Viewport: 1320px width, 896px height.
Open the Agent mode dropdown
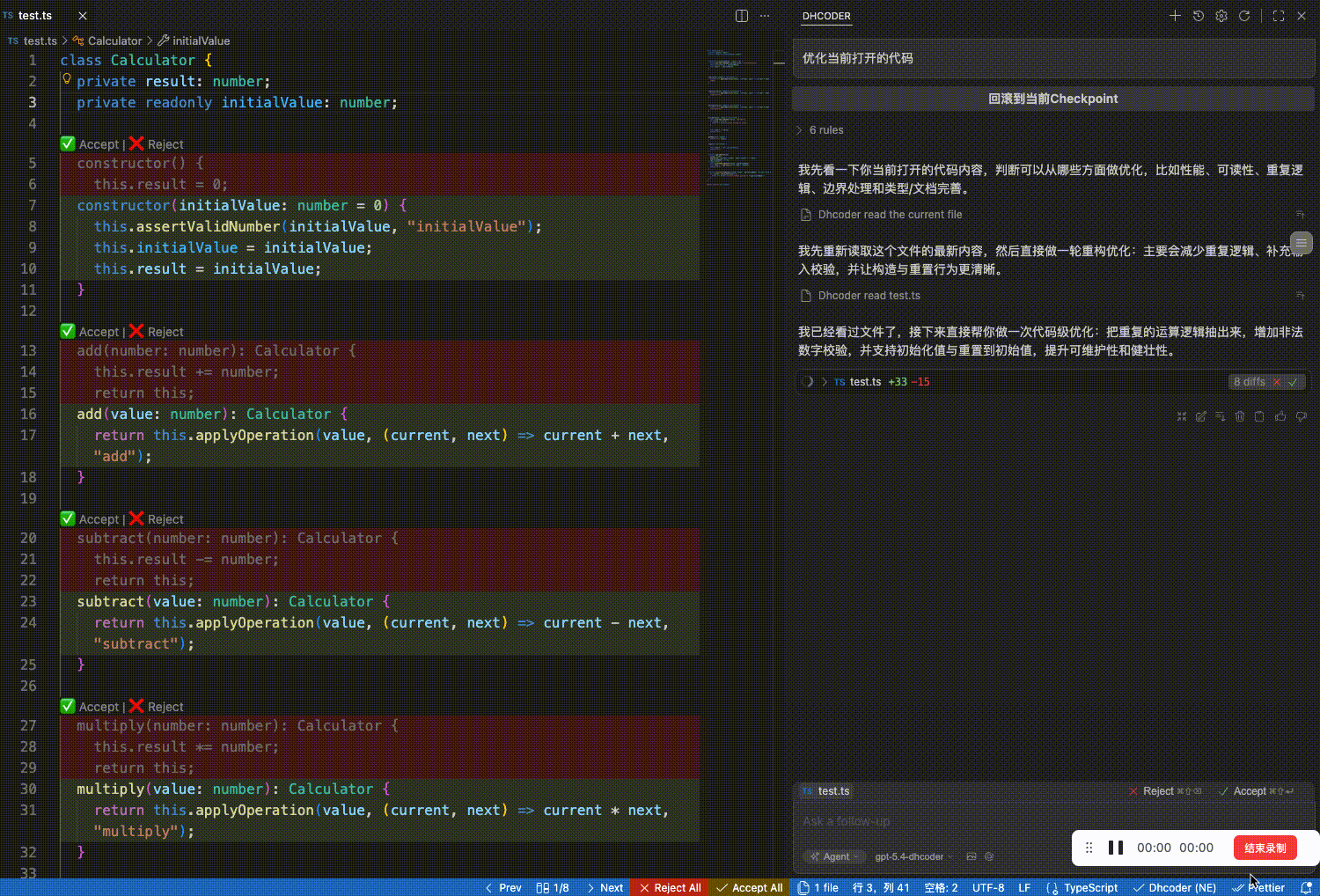tap(832, 856)
